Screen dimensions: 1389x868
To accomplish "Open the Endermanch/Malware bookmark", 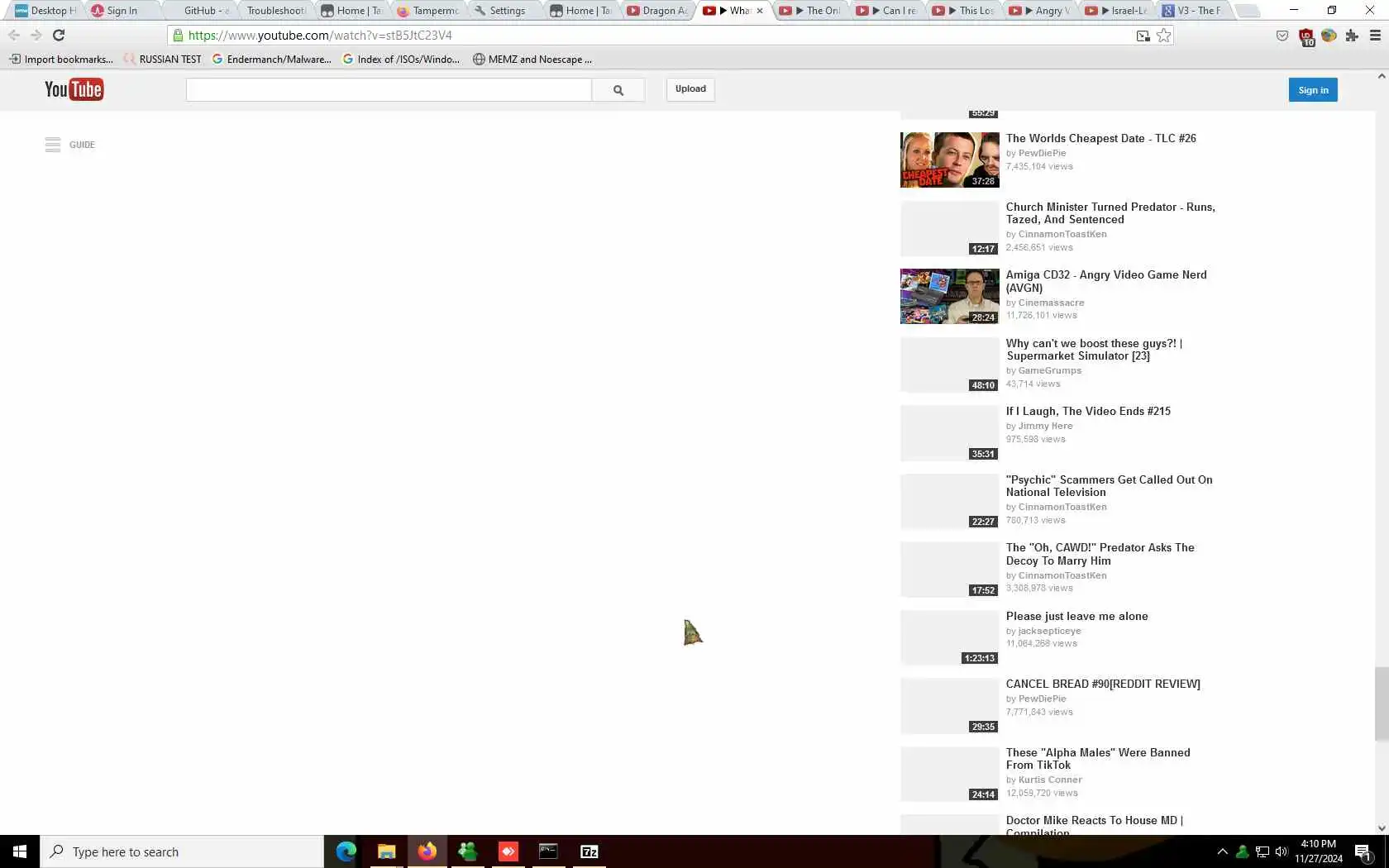I will pos(271,60).
